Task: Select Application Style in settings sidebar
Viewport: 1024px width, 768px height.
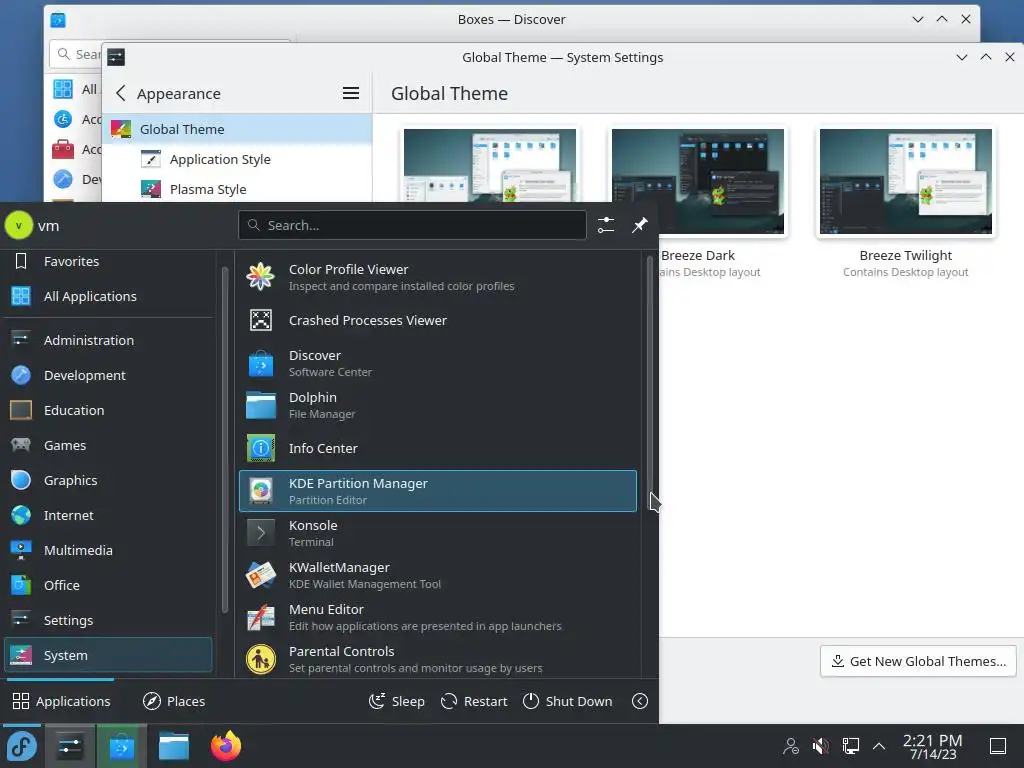Action: tap(237, 159)
